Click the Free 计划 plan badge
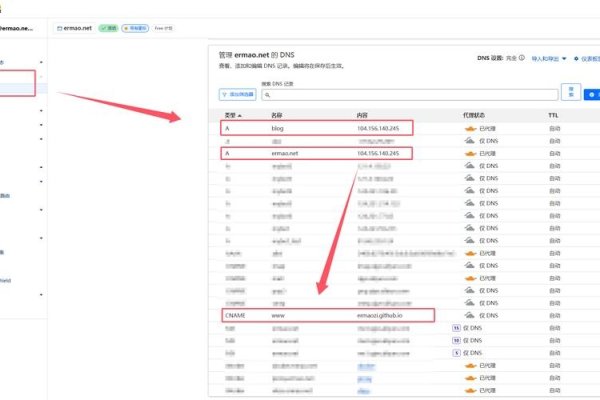Viewport: 600px width, 400px height. pyautogui.click(x=163, y=28)
